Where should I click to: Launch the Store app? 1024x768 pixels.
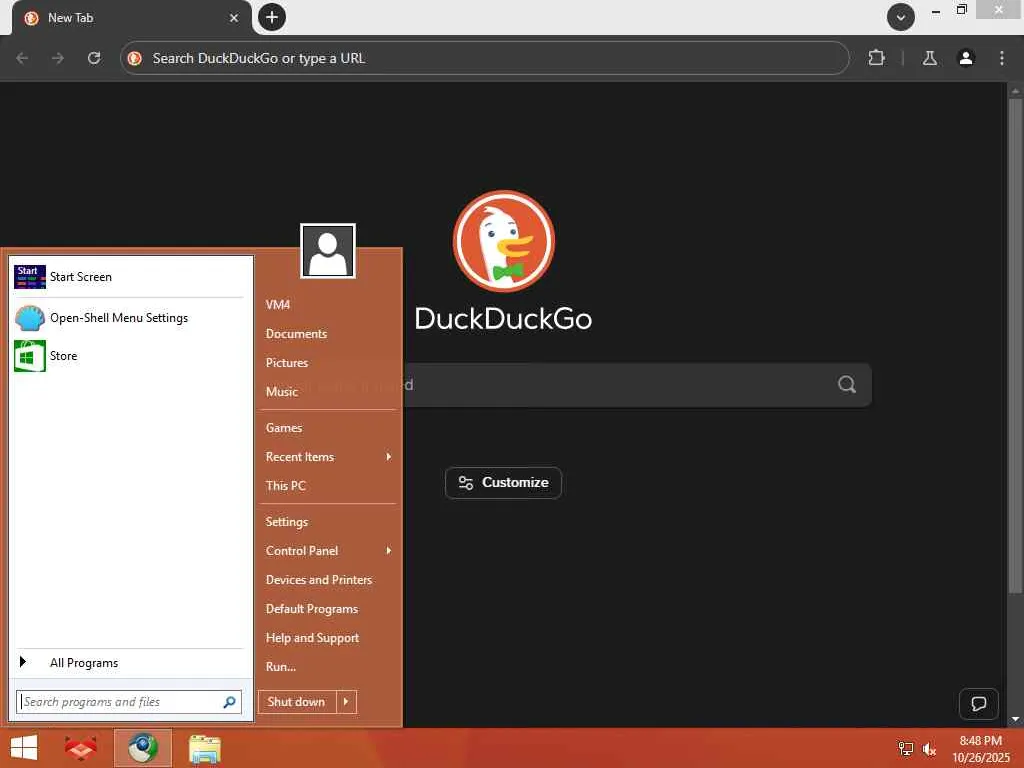(x=46, y=356)
